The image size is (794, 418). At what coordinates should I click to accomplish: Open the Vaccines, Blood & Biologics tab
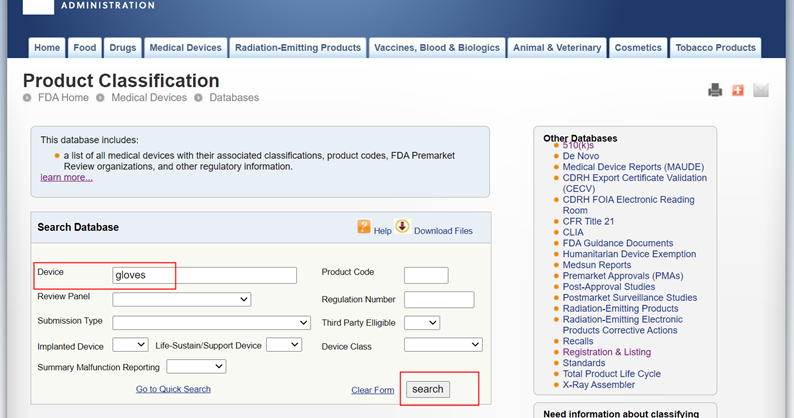[x=438, y=48]
